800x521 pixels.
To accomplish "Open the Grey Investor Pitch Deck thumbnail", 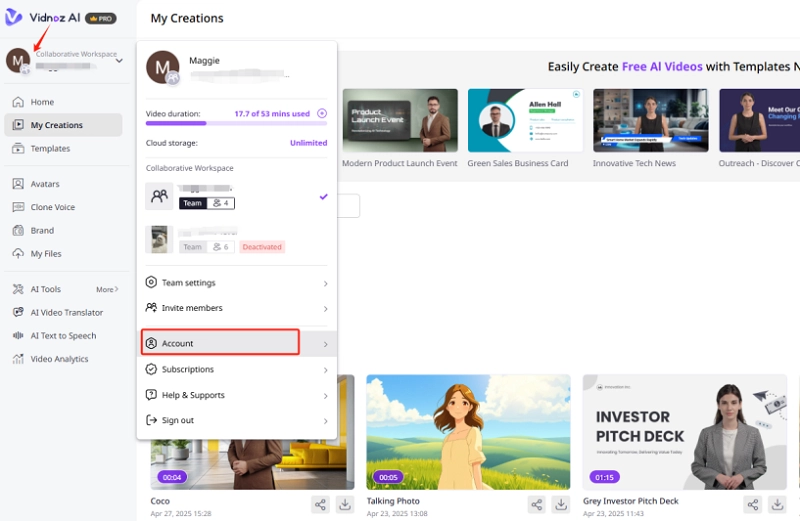I will pyautogui.click(x=684, y=432).
